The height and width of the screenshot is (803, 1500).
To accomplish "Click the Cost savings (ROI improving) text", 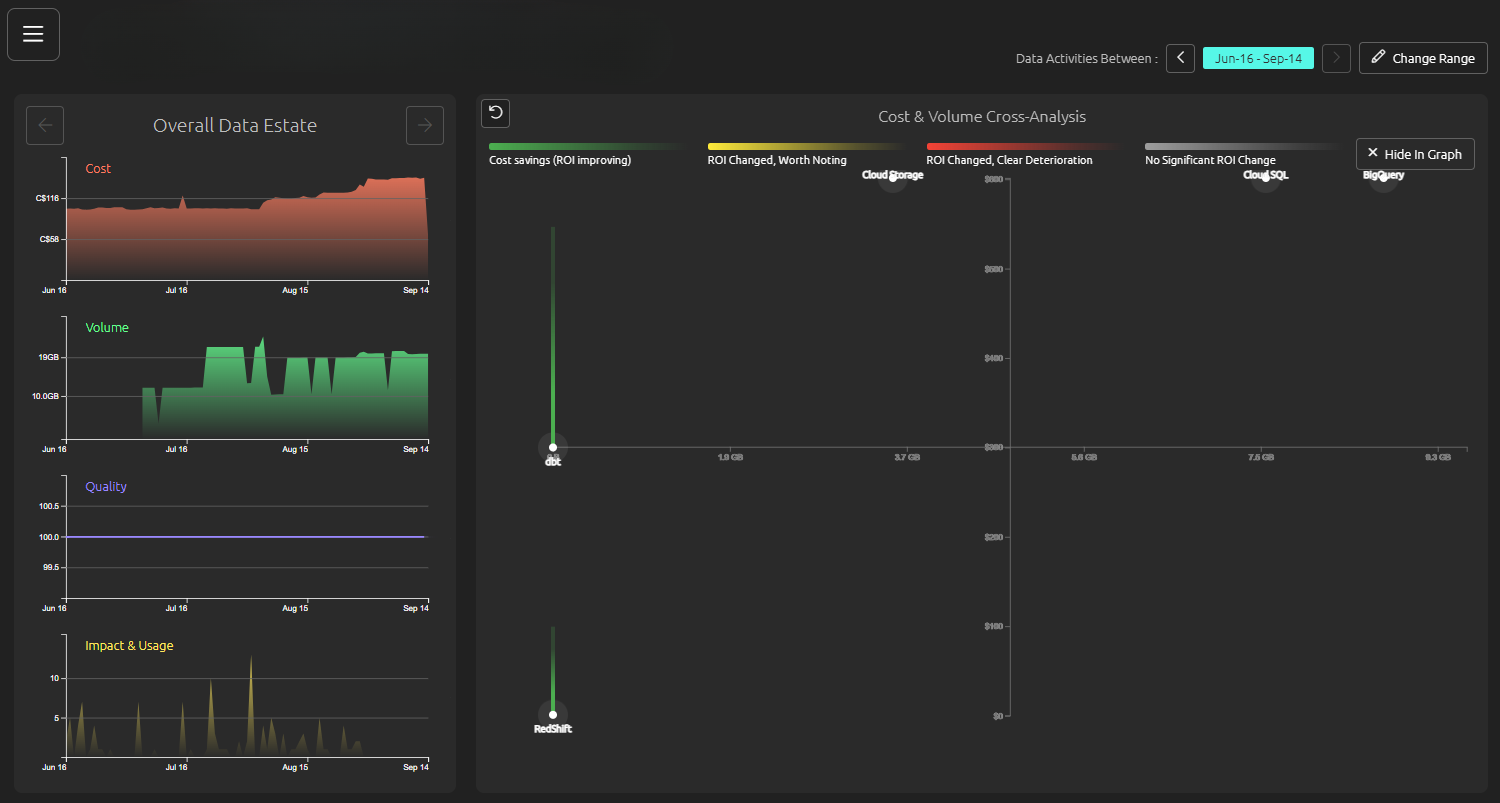I will 560,160.
